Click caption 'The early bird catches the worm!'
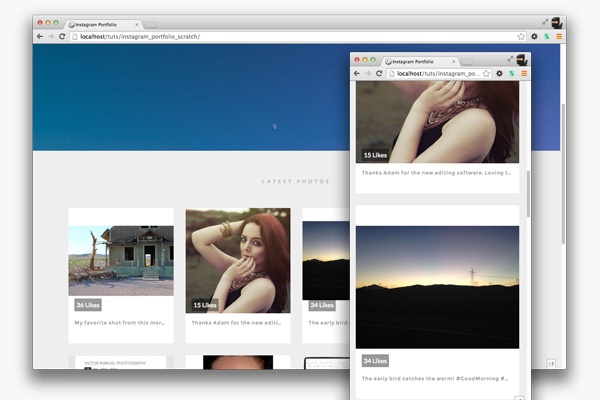Viewport: 600px width, 400px height. [x=435, y=378]
